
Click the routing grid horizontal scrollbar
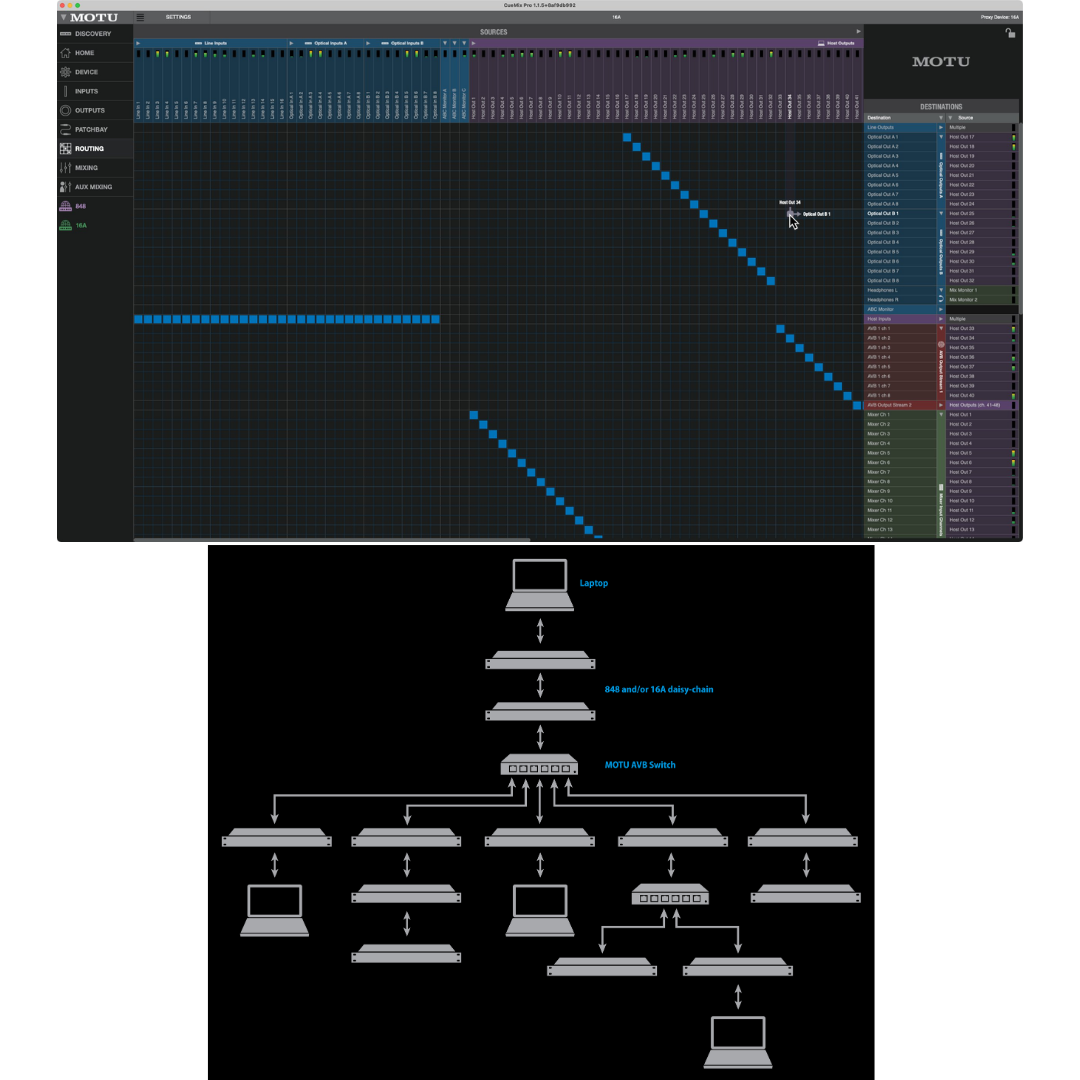click(331, 539)
